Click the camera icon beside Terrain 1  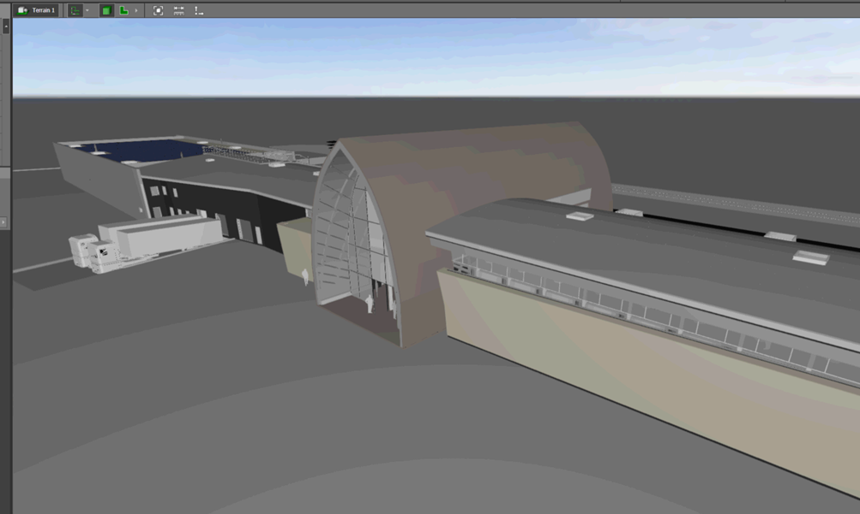(x=22, y=10)
